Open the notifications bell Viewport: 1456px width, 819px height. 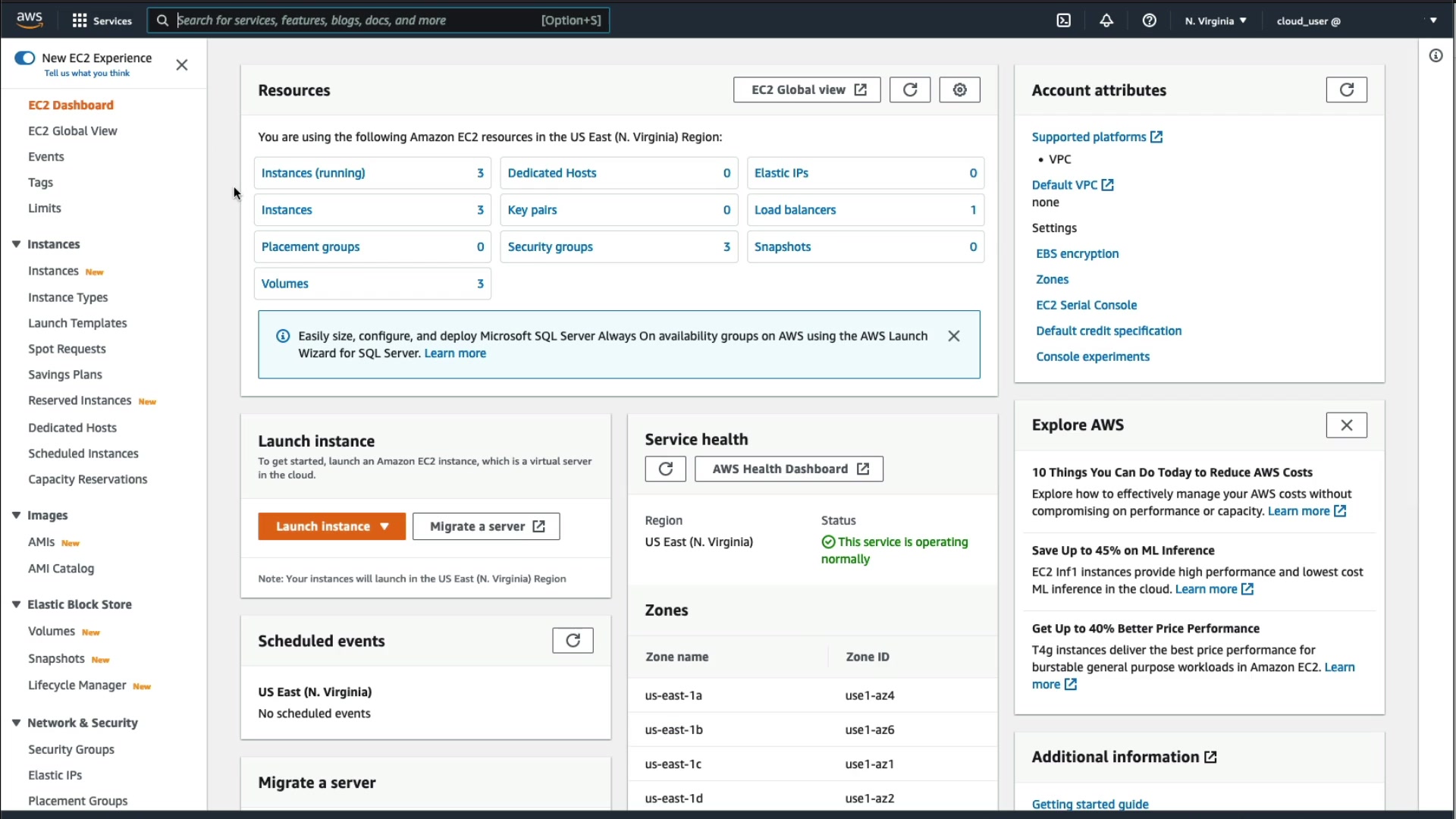pyautogui.click(x=1106, y=20)
